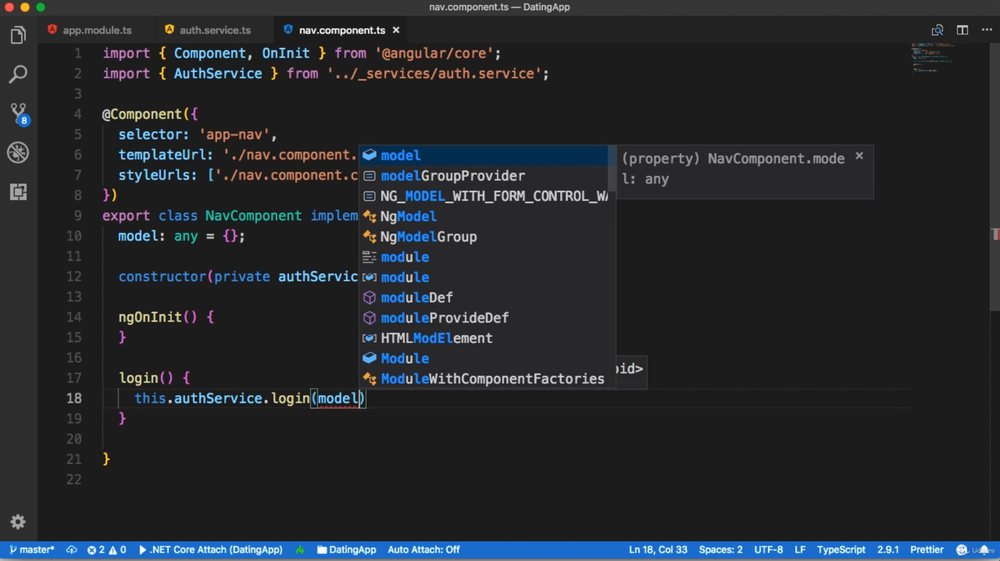Viewport: 1000px width, 561px height.
Task: Pick moduleProvideDef from the suggestions
Action: tap(483, 318)
